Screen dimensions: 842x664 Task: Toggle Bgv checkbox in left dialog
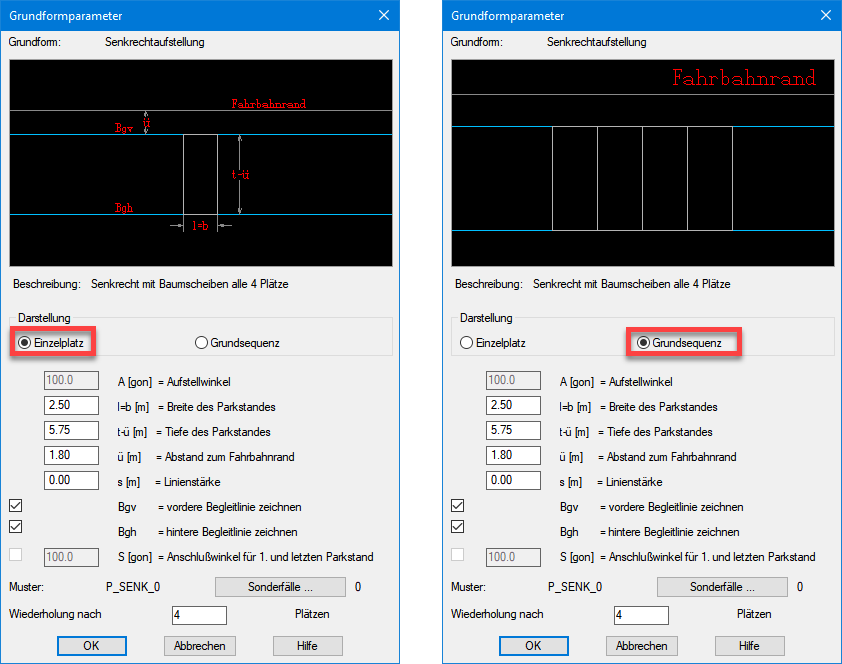(15, 506)
